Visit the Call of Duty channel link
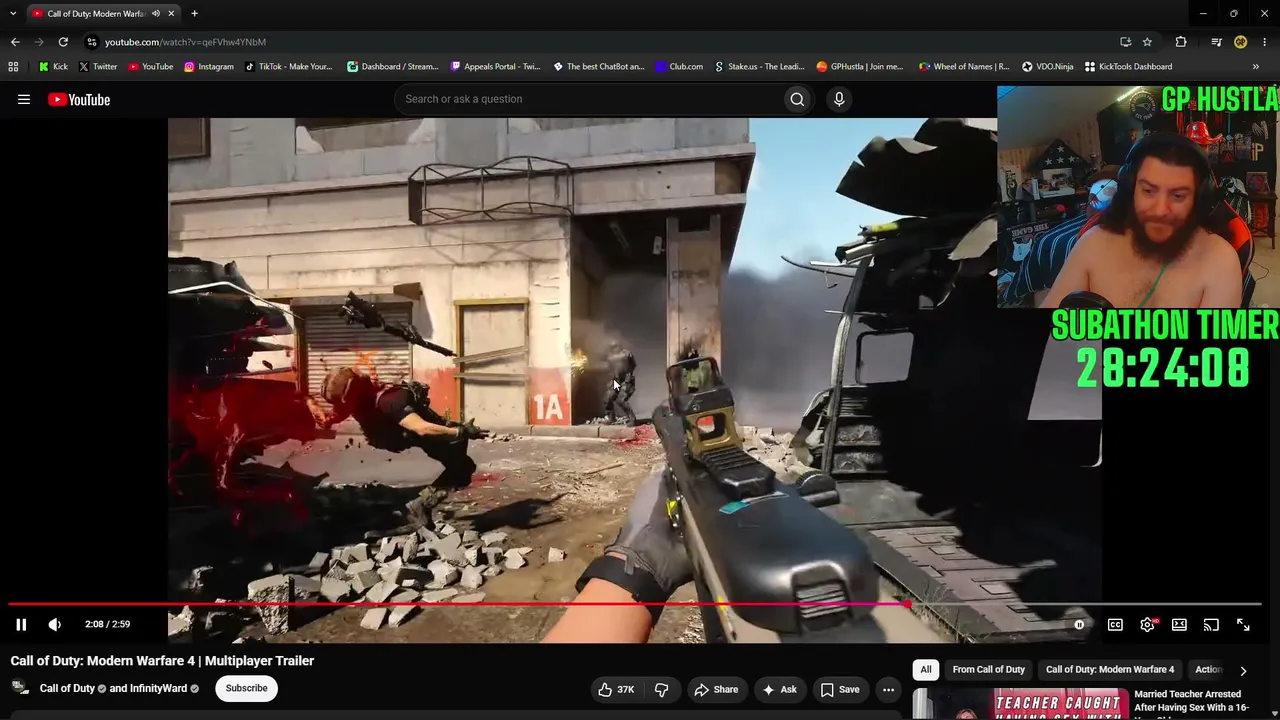Screen dimensions: 1280x720 pyautogui.click(x=67, y=688)
